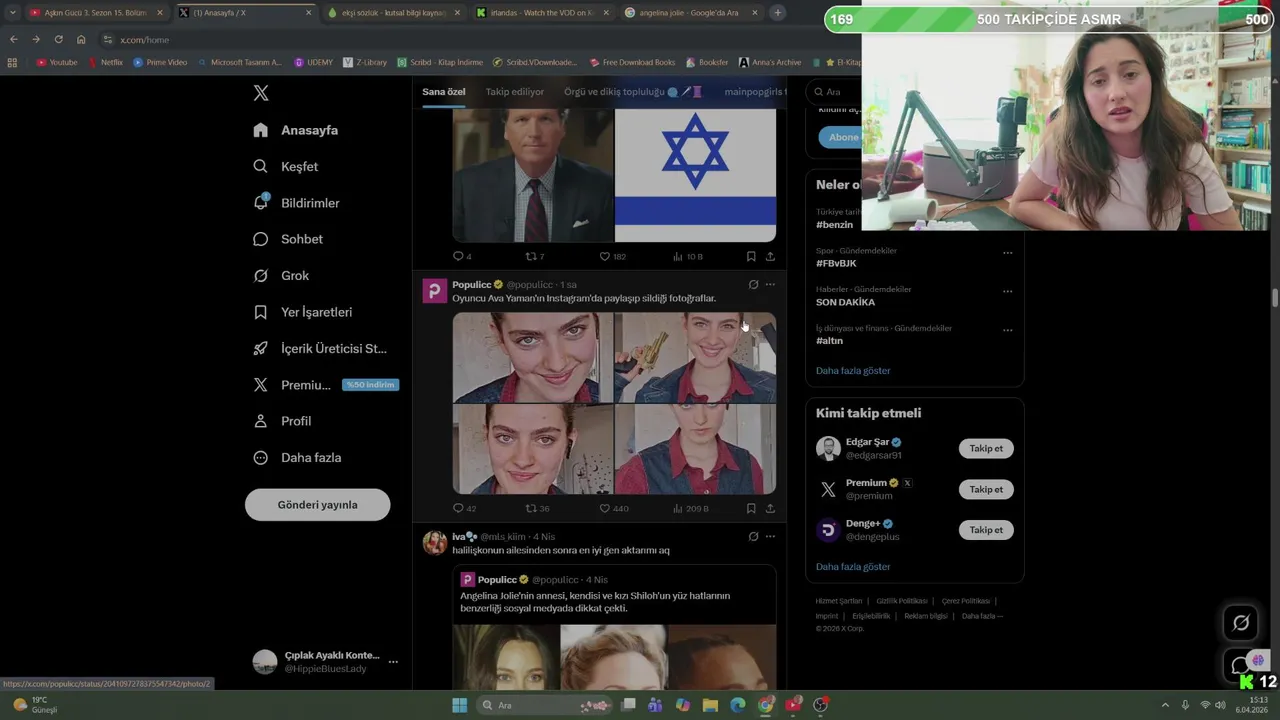View stats of post with 209 B views
This screenshot has width=1280, height=720.
(x=690, y=509)
